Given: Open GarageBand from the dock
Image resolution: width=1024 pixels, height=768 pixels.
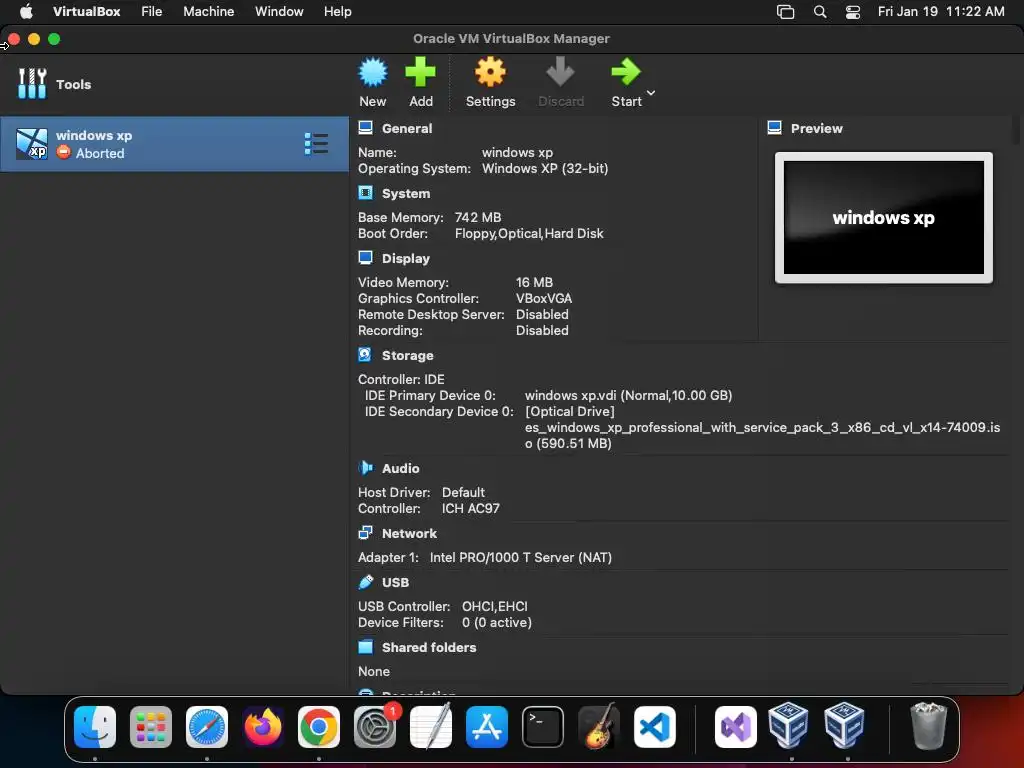Looking at the screenshot, I should click(599, 727).
